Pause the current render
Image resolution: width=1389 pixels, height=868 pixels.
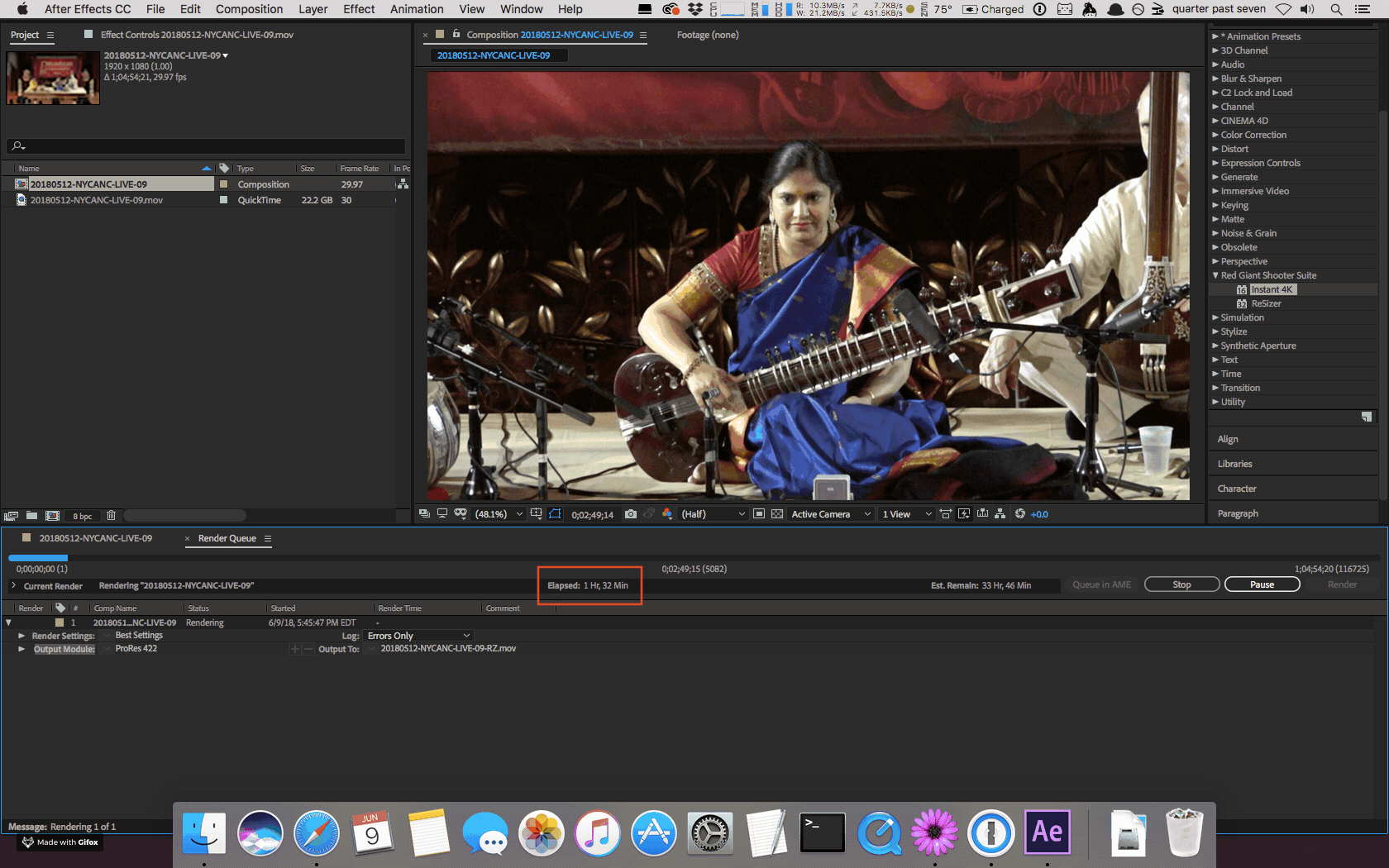point(1262,584)
